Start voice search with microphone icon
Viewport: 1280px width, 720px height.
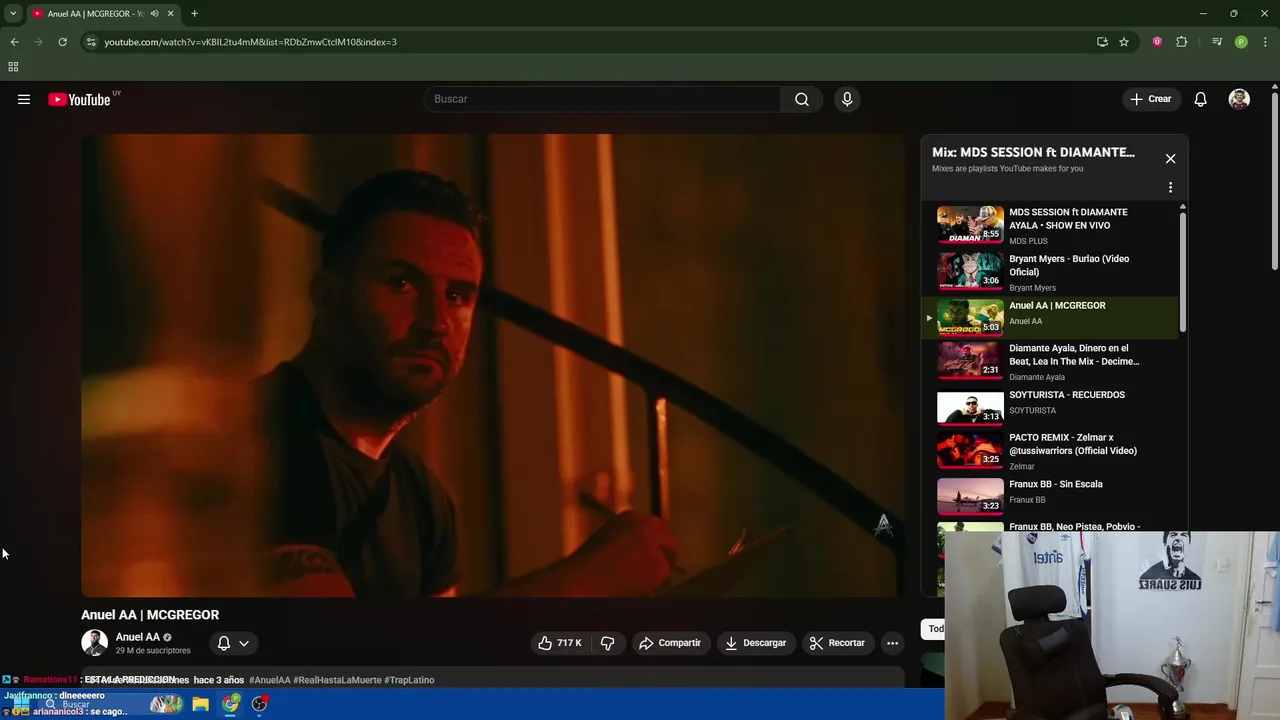coord(847,99)
